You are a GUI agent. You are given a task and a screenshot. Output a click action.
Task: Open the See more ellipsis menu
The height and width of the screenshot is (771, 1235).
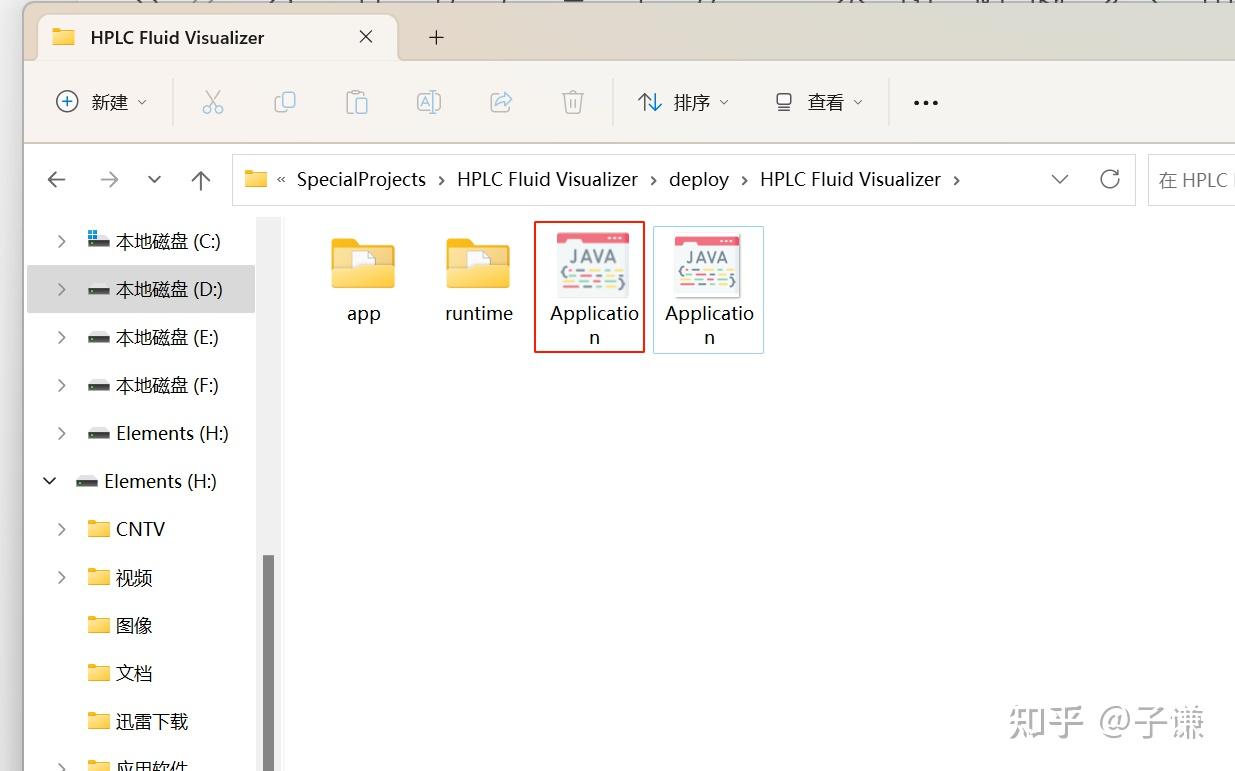(925, 101)
